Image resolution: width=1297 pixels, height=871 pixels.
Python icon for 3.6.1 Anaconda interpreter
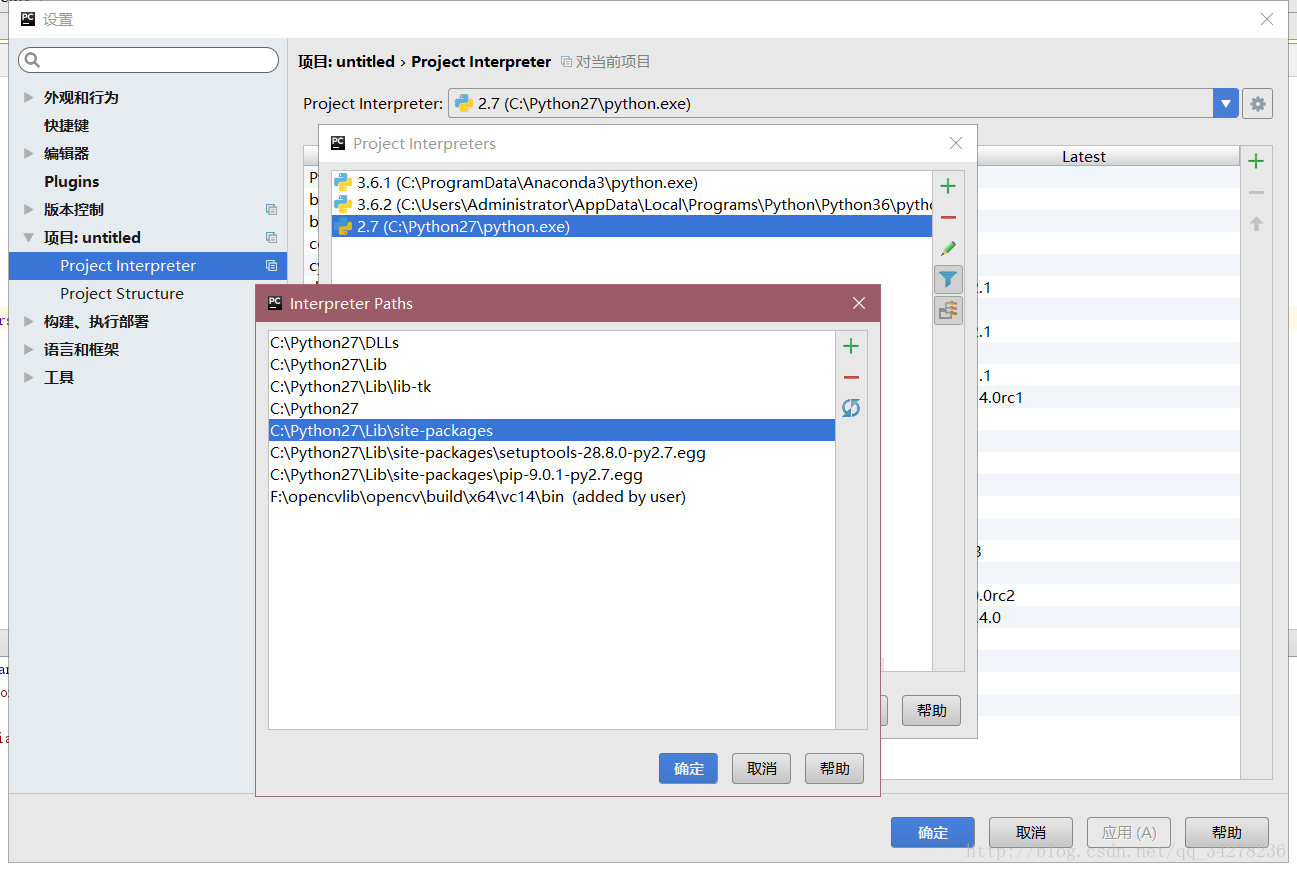pos(343,182)
